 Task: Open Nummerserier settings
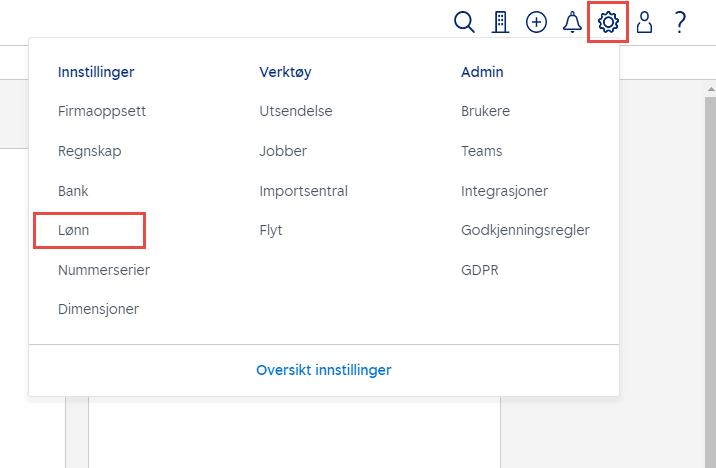coord(104,269)
